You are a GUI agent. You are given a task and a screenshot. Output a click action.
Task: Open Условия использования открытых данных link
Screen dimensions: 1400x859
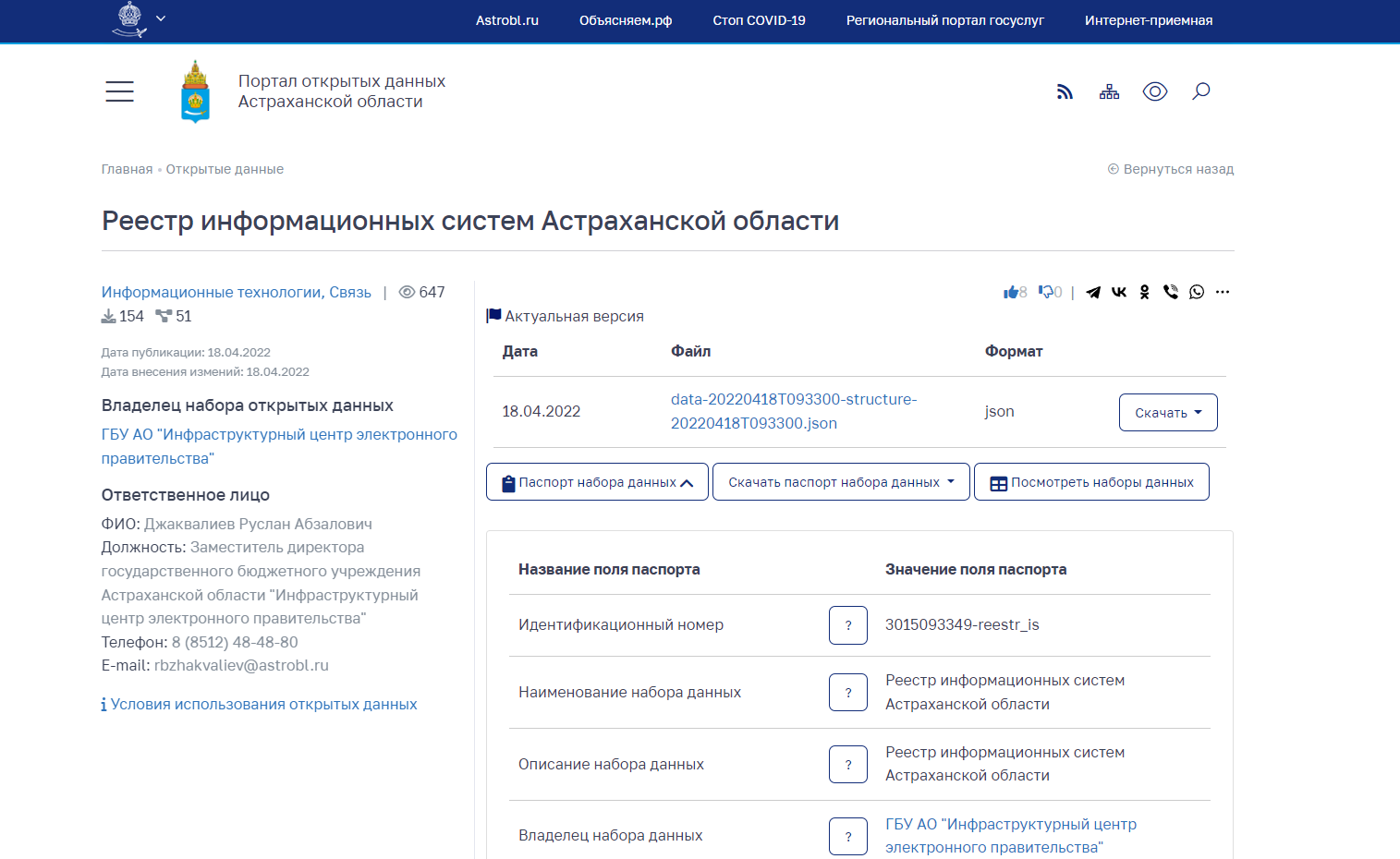(263, 705)
